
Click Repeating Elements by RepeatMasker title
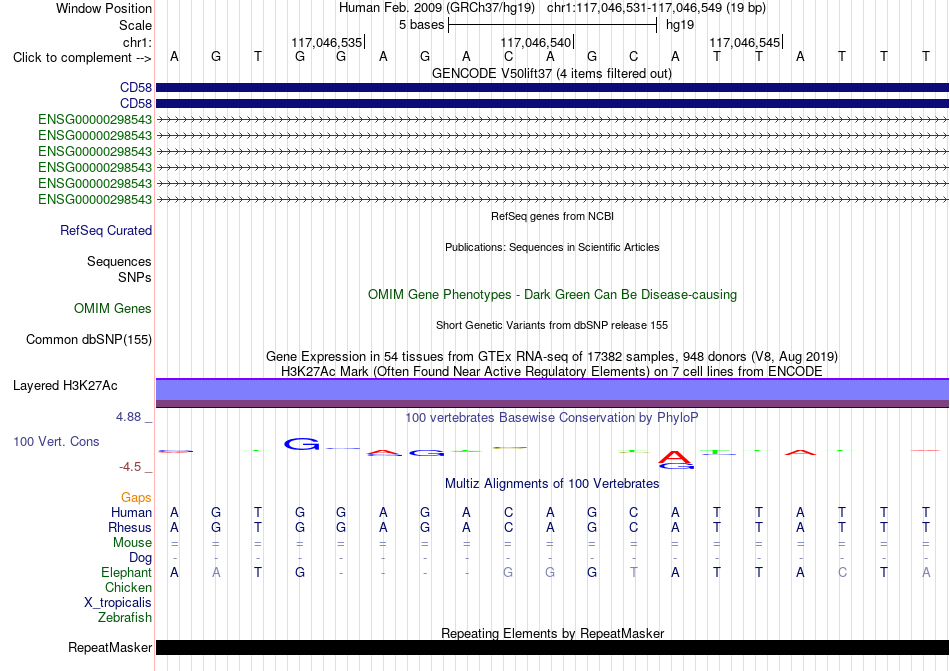pyautogui.click(x=553, y=634)
